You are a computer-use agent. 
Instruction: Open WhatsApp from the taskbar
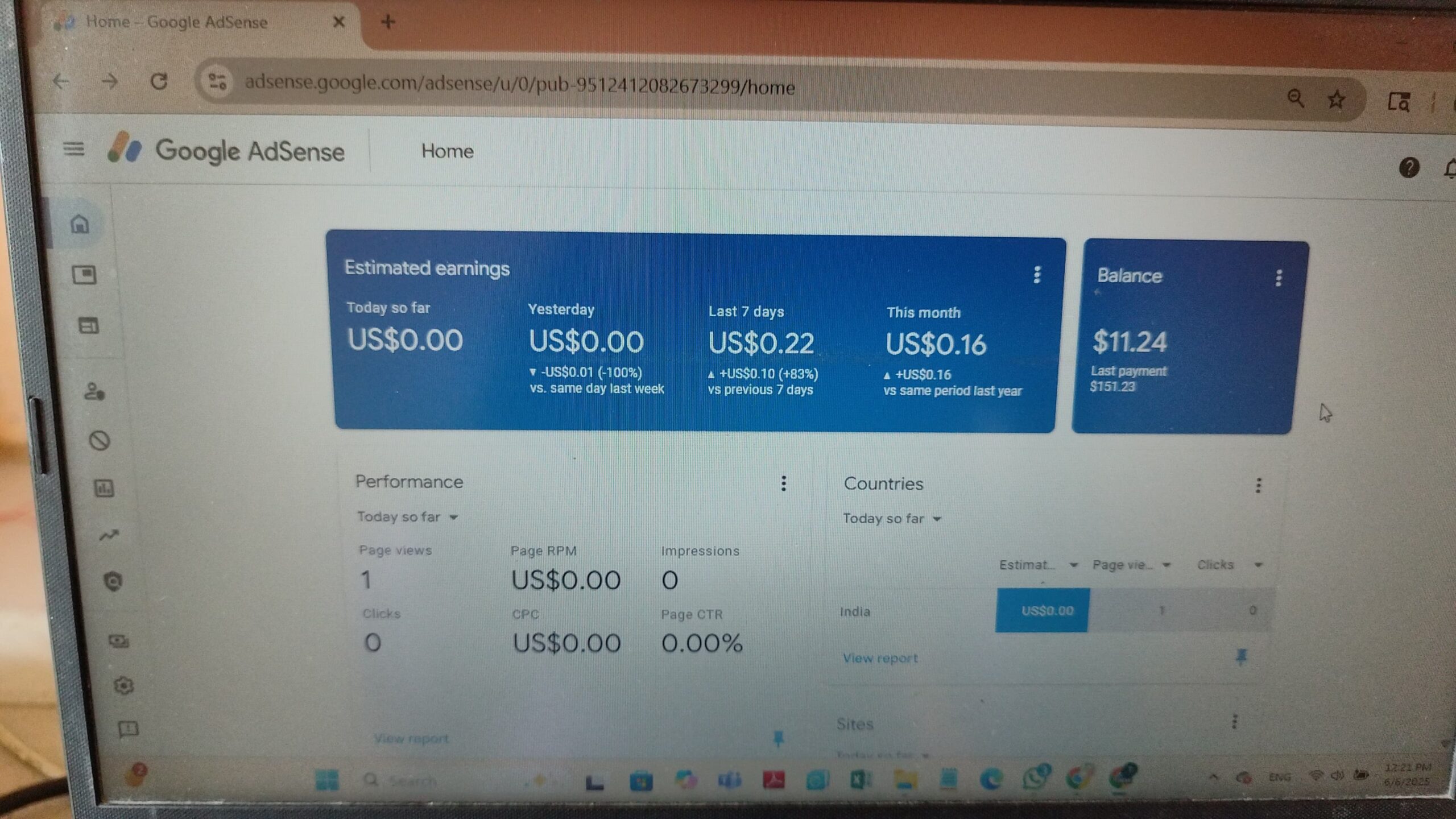click(1035, 777)
